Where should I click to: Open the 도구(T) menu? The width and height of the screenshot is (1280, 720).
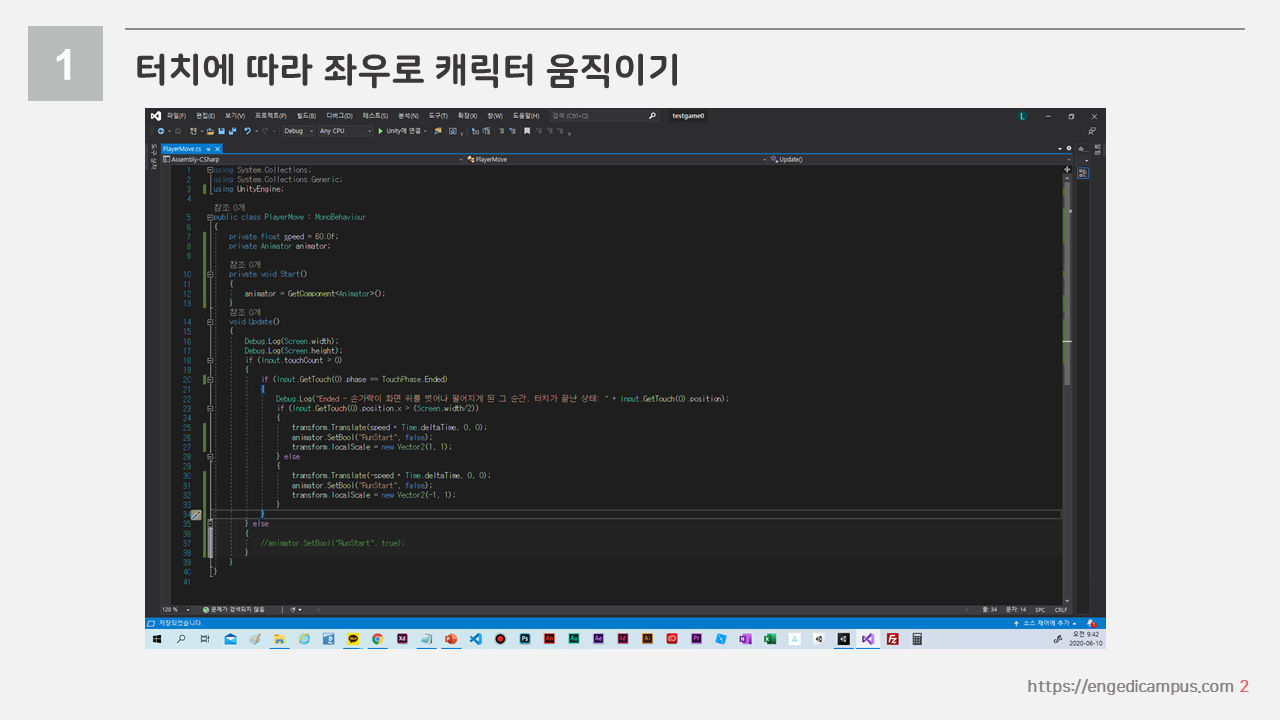pos(438,116)
